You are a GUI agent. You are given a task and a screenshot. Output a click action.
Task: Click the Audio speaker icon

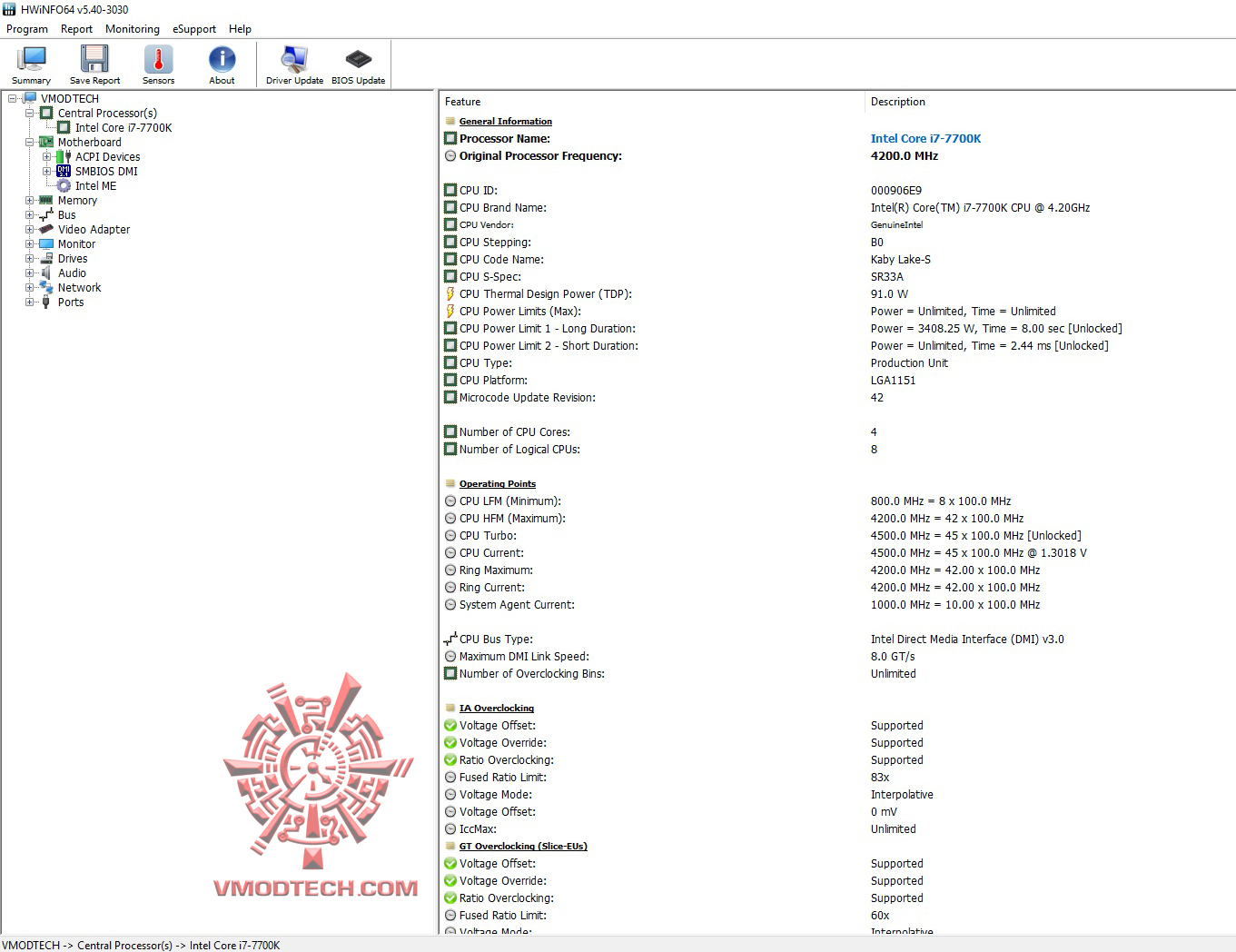coord(46,273)
